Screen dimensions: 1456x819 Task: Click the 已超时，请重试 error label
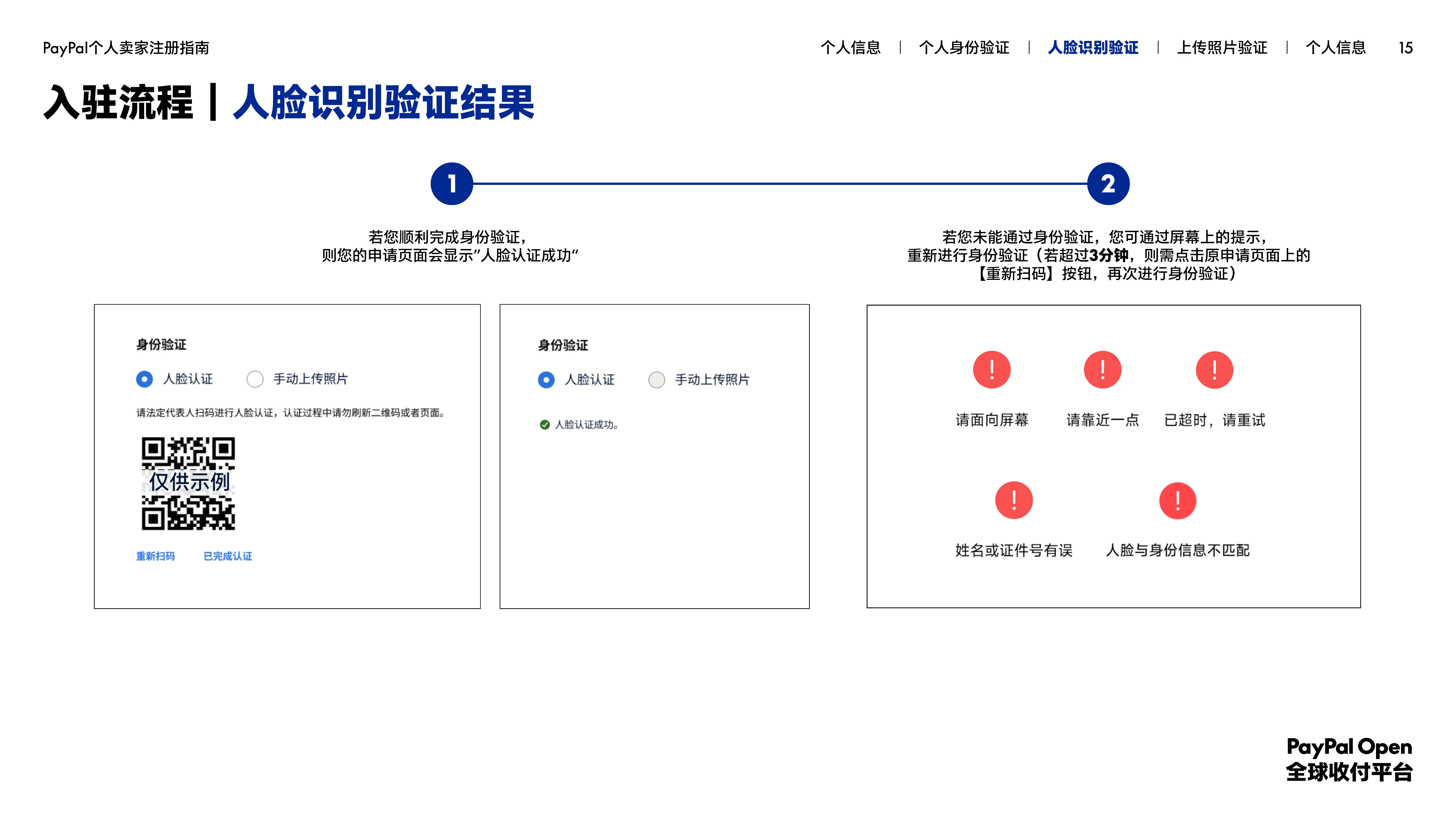pyautogui.click(x=1215, y=420)
